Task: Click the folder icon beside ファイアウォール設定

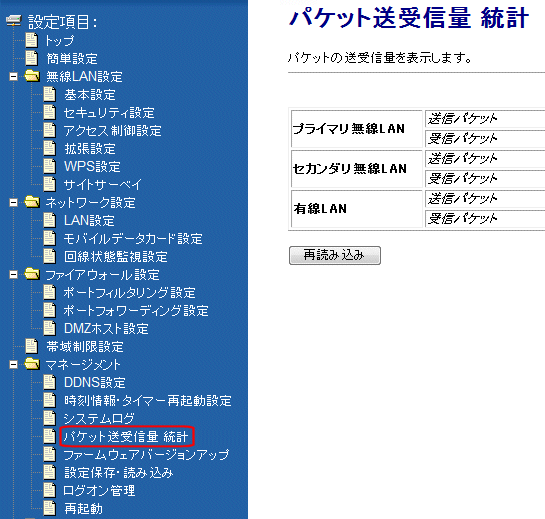Action: tap(32, 274)
